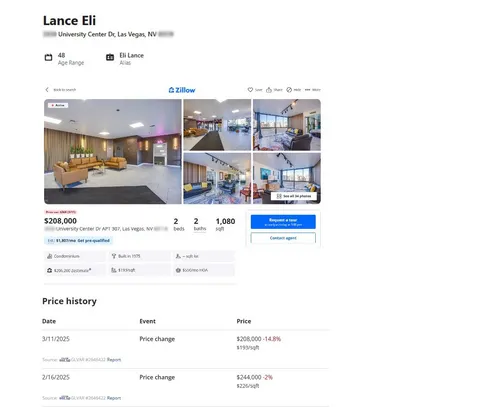The height and width of the screenshot is (407, 500).
Task: Open the main lobby listing photo
Action: click(113, 151)
